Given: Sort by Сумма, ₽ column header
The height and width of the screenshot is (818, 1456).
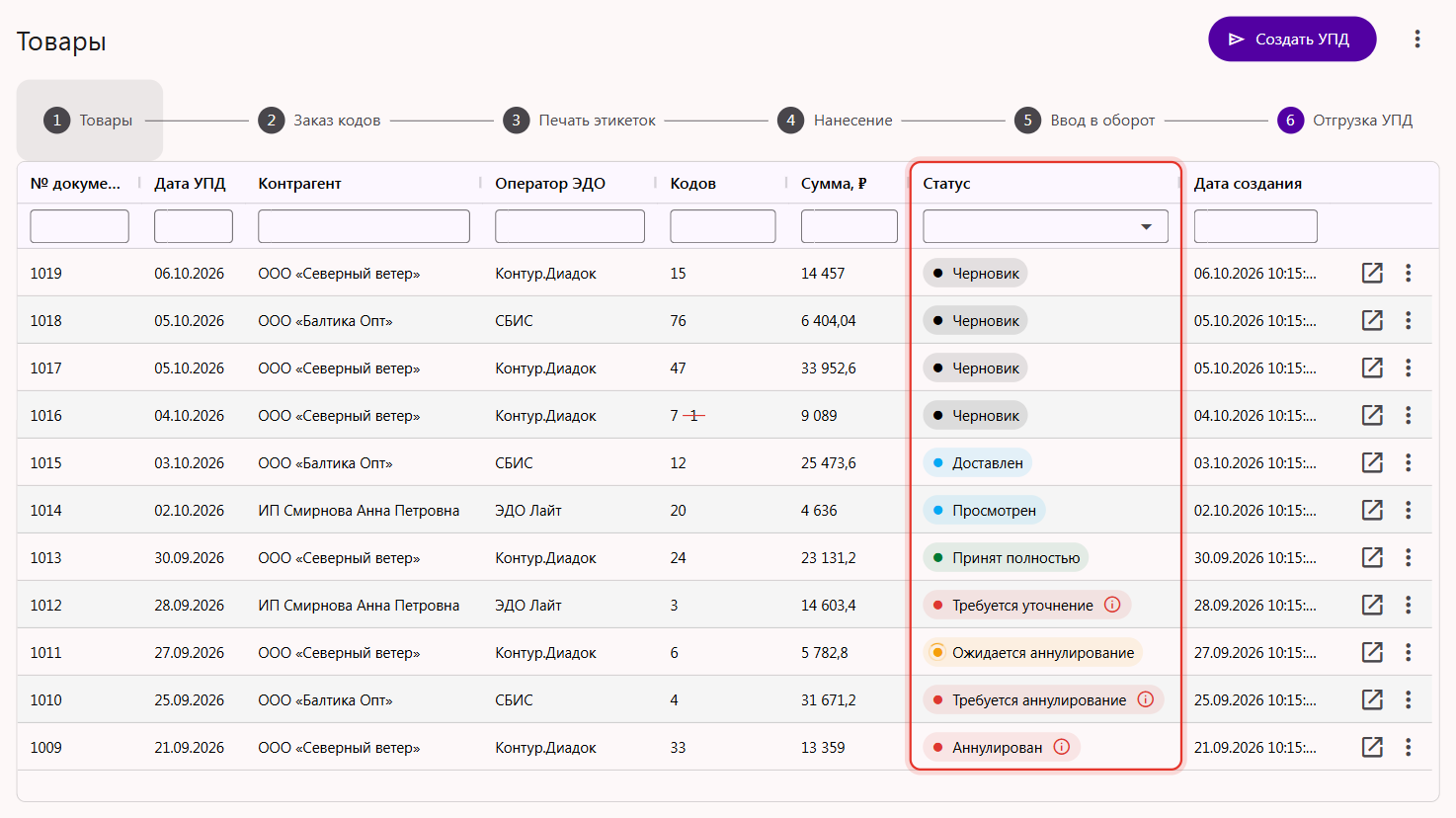Looking at the screenshot, I should coord(834,183).
